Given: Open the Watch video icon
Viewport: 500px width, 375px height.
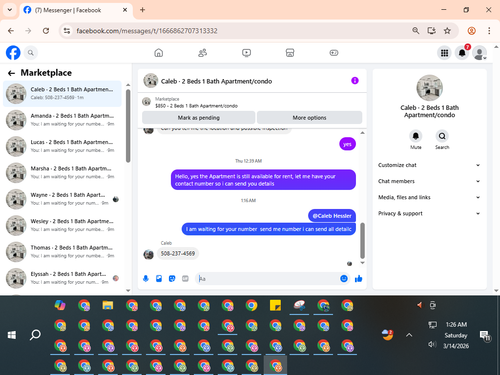Looking at the screenshot, I should 246,53.
